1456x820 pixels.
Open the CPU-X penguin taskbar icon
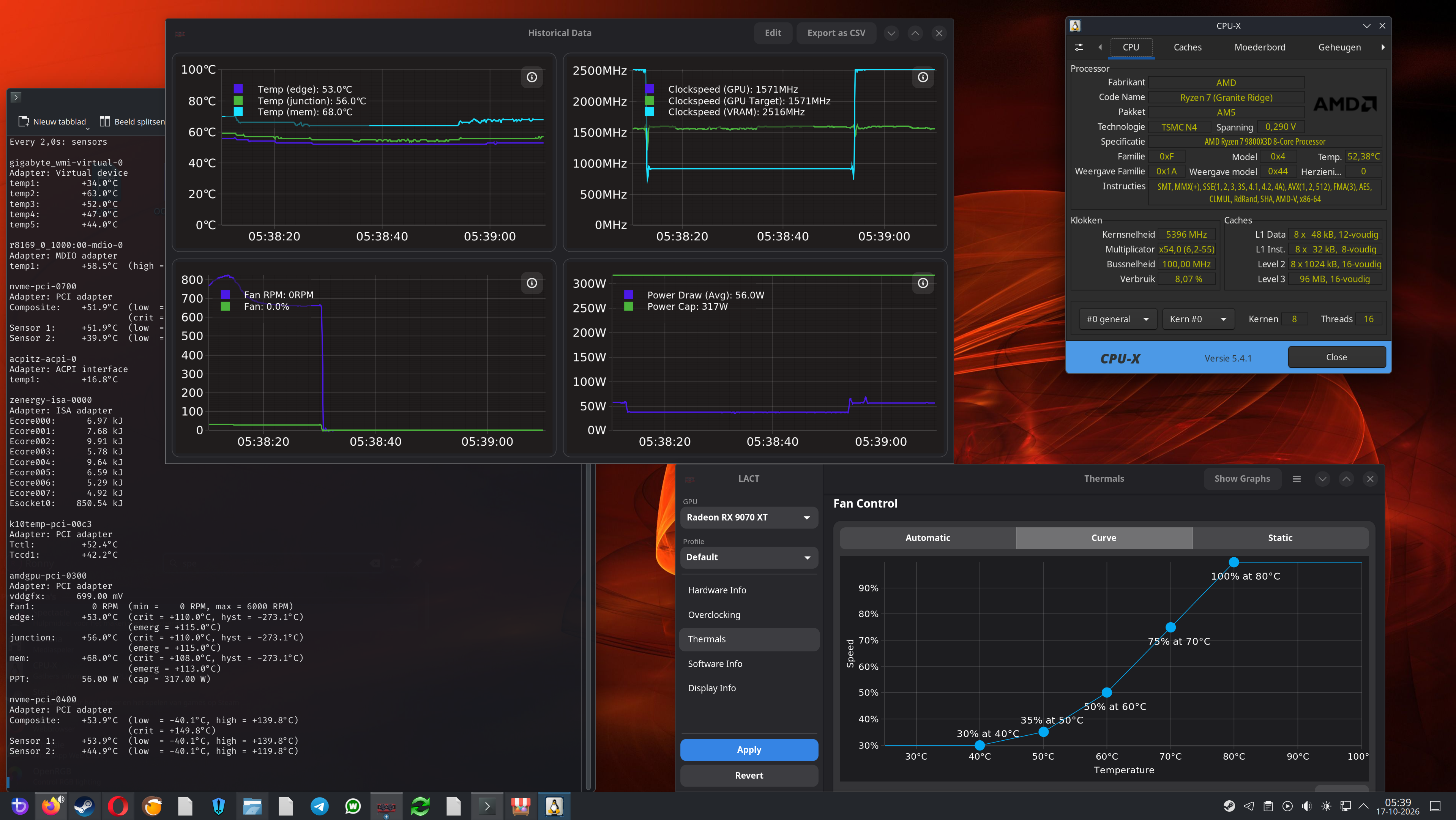(554, 806)
